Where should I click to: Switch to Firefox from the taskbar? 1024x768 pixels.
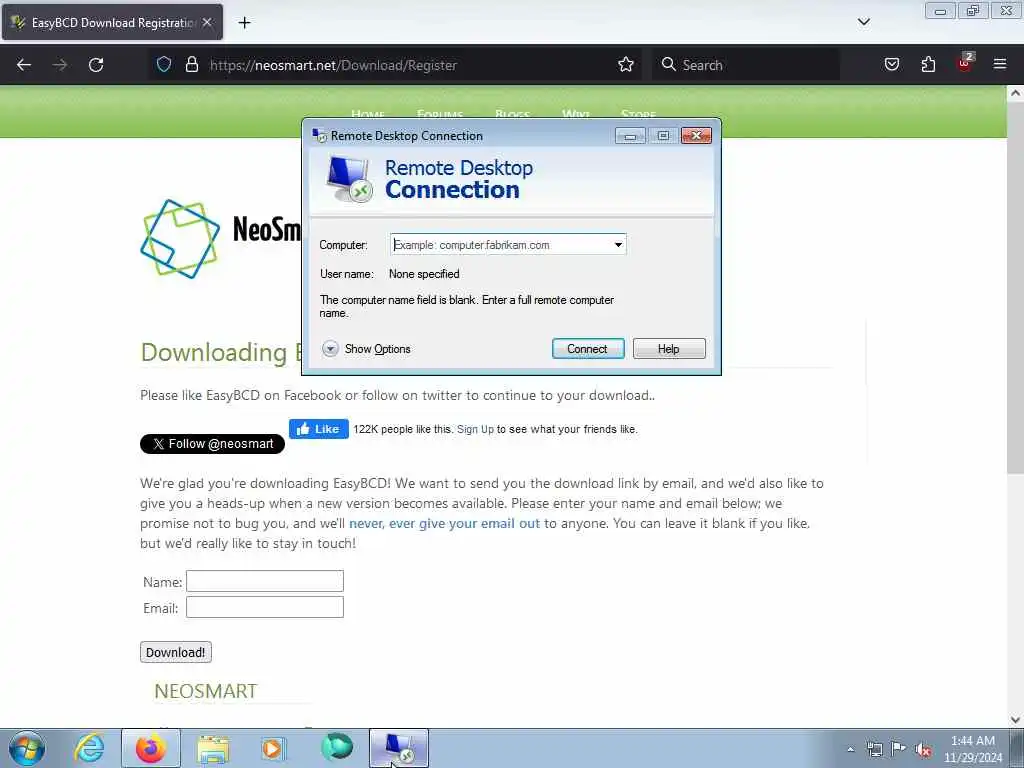pos(151,748)
